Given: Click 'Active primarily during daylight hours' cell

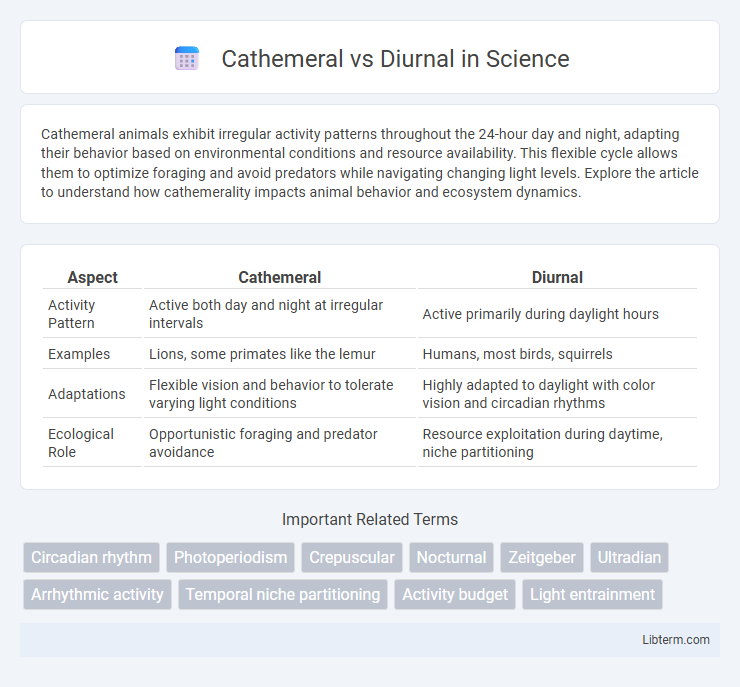Looking at the screenshot, I should (x=557, y=314).
